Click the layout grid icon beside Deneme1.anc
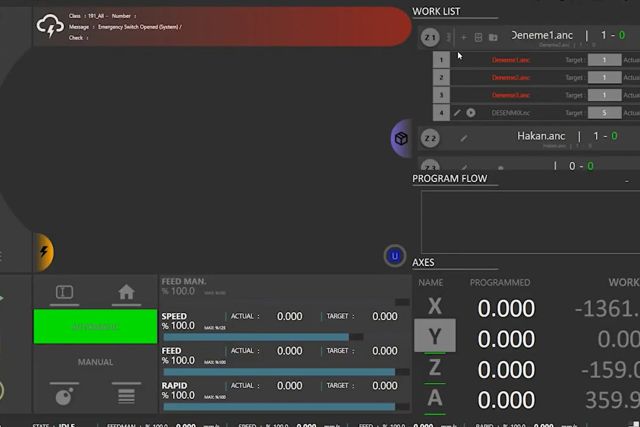Image resolution: width=640 pixels, height=427 pixels. [x=478, y=38]
